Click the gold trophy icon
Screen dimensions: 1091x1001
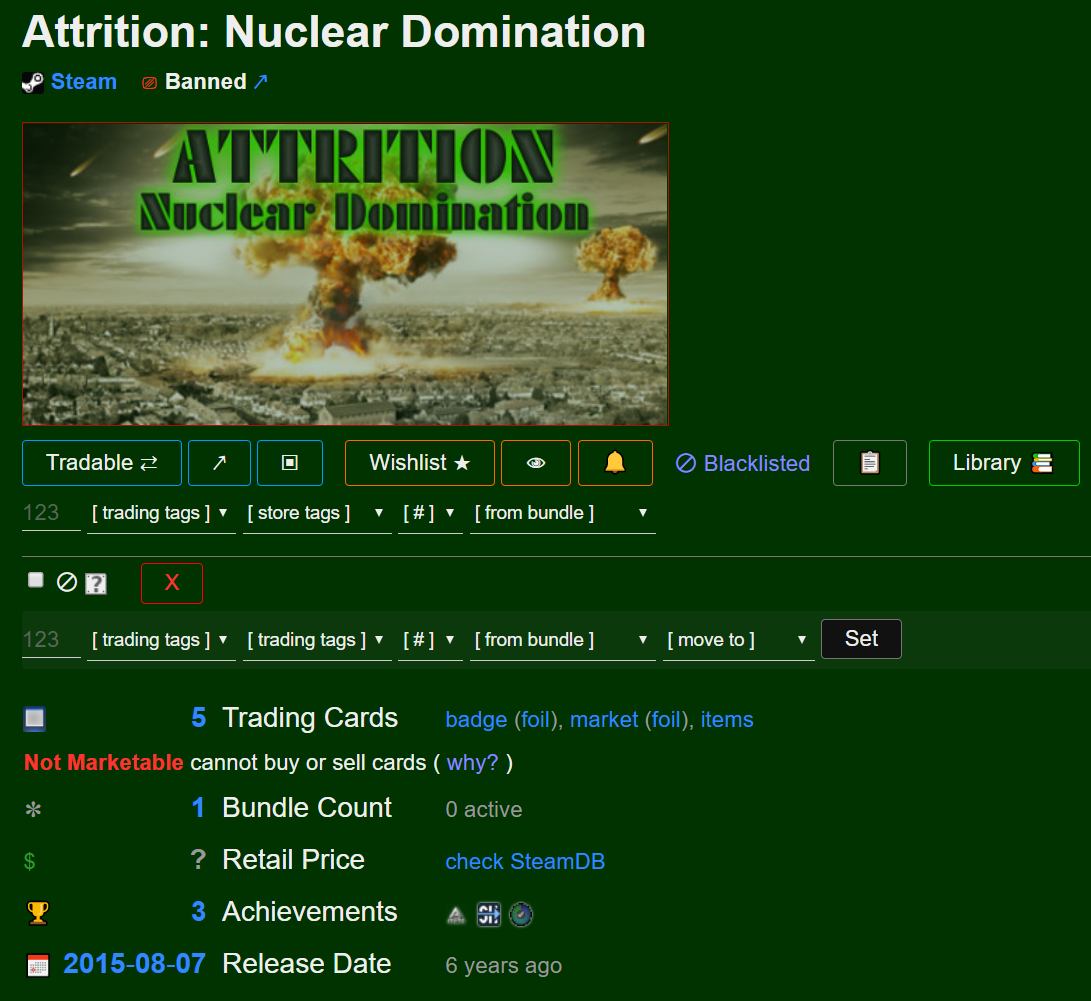[x=38, y=913]
